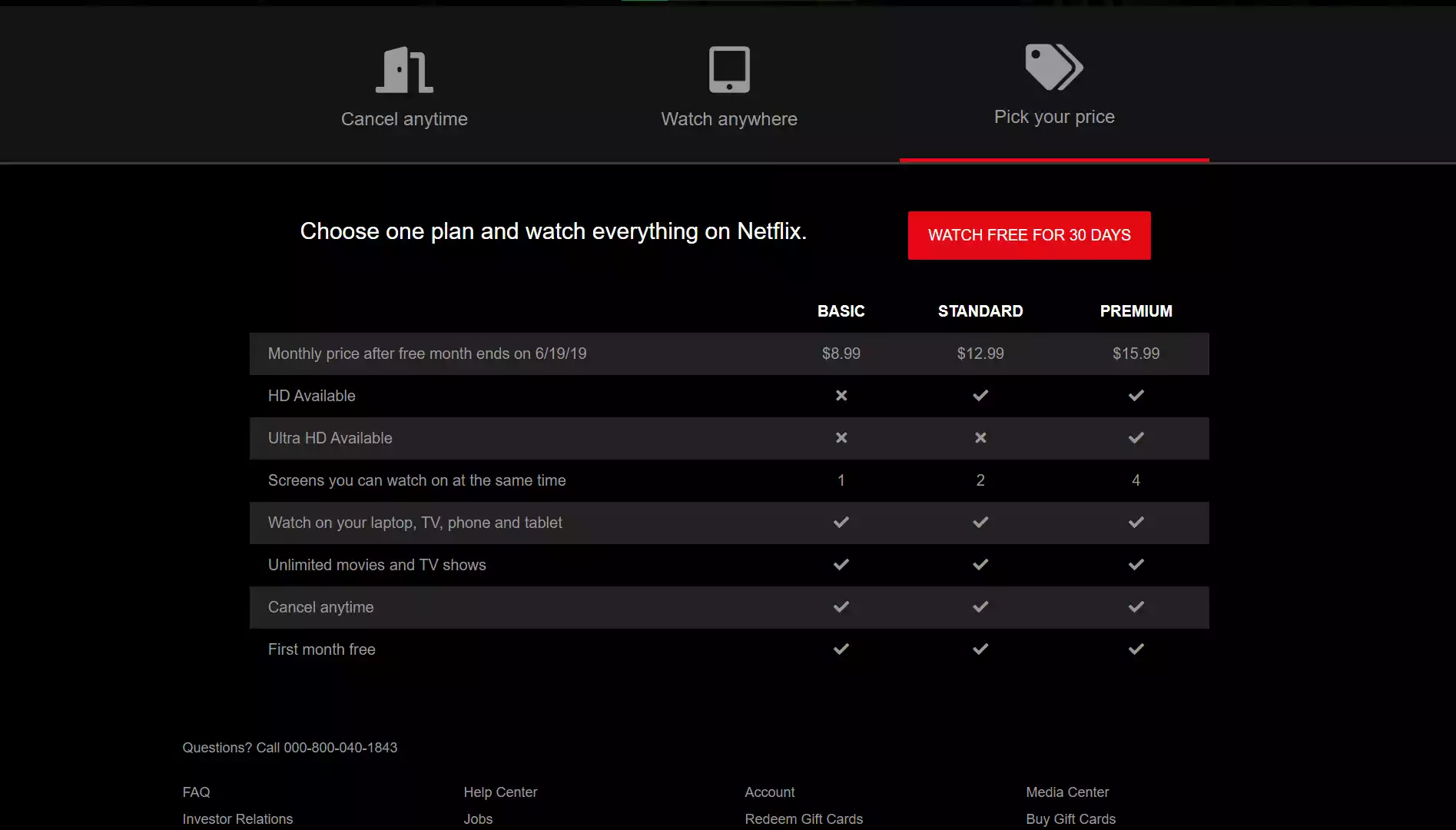Viewport: 1456px width, 830px height.
Task: Click Basic checkmark in Watch on your laptop row
Action: pos(841,523)
